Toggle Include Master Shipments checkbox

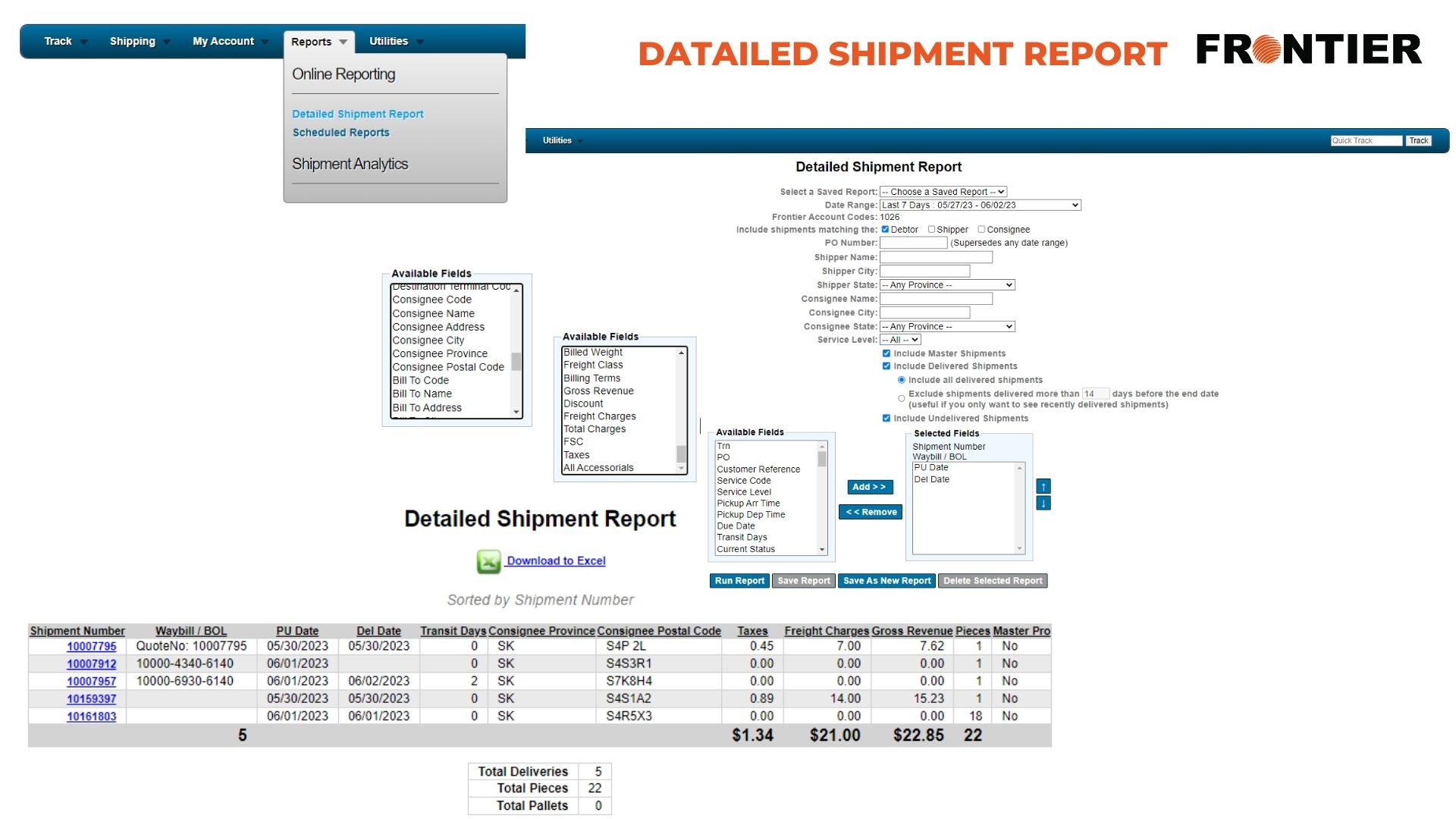tap(886, 353)
